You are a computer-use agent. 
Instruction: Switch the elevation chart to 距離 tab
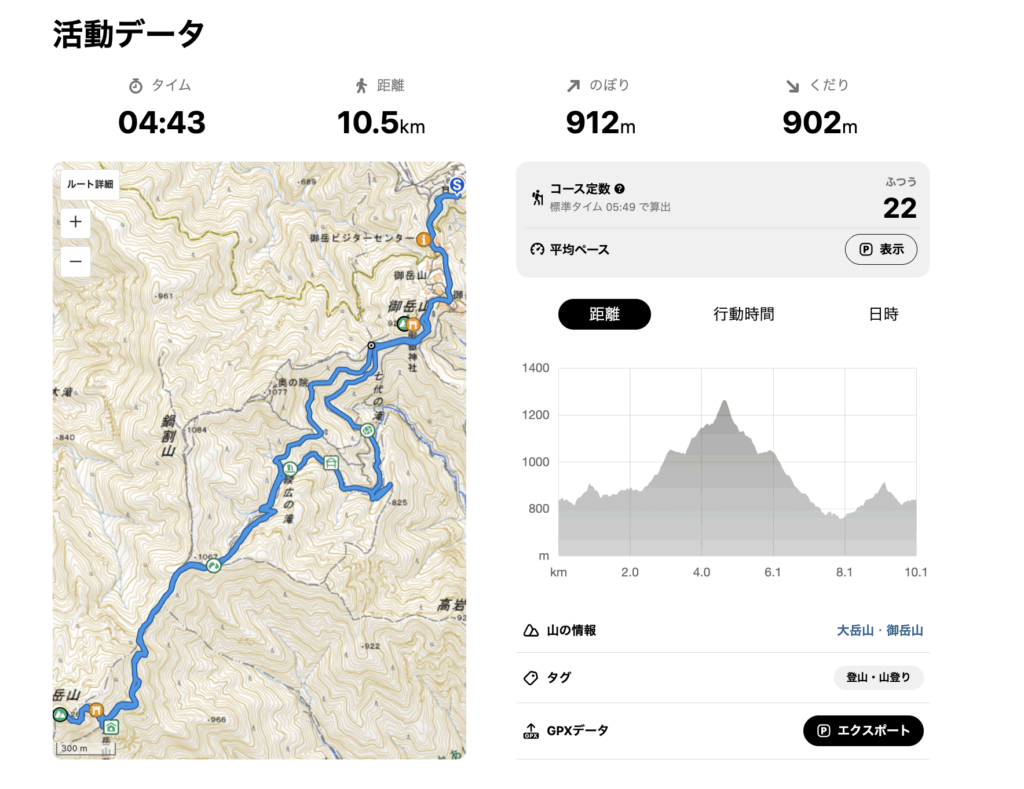604,314
